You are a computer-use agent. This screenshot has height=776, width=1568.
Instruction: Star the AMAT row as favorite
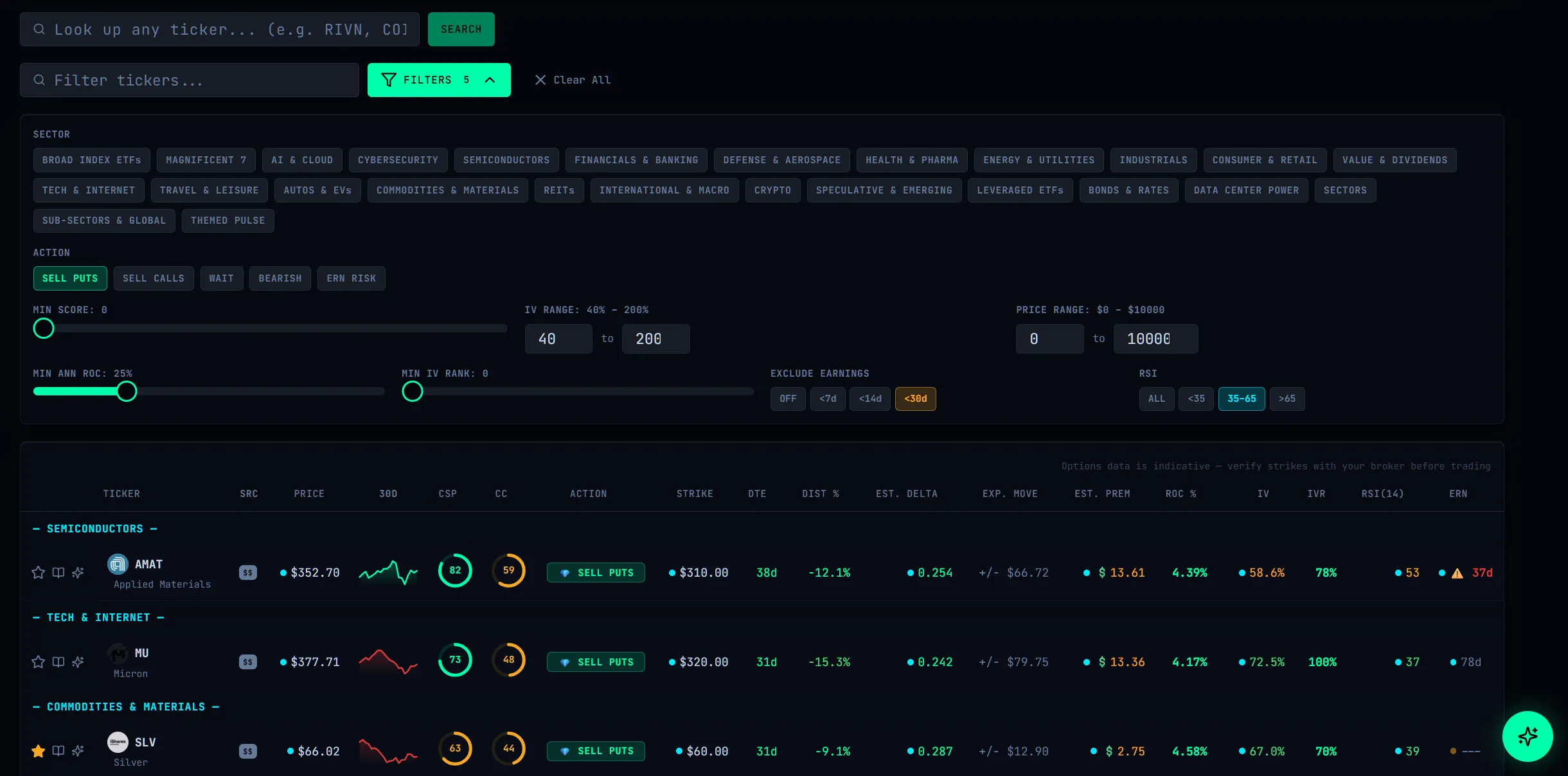(39, 572)
